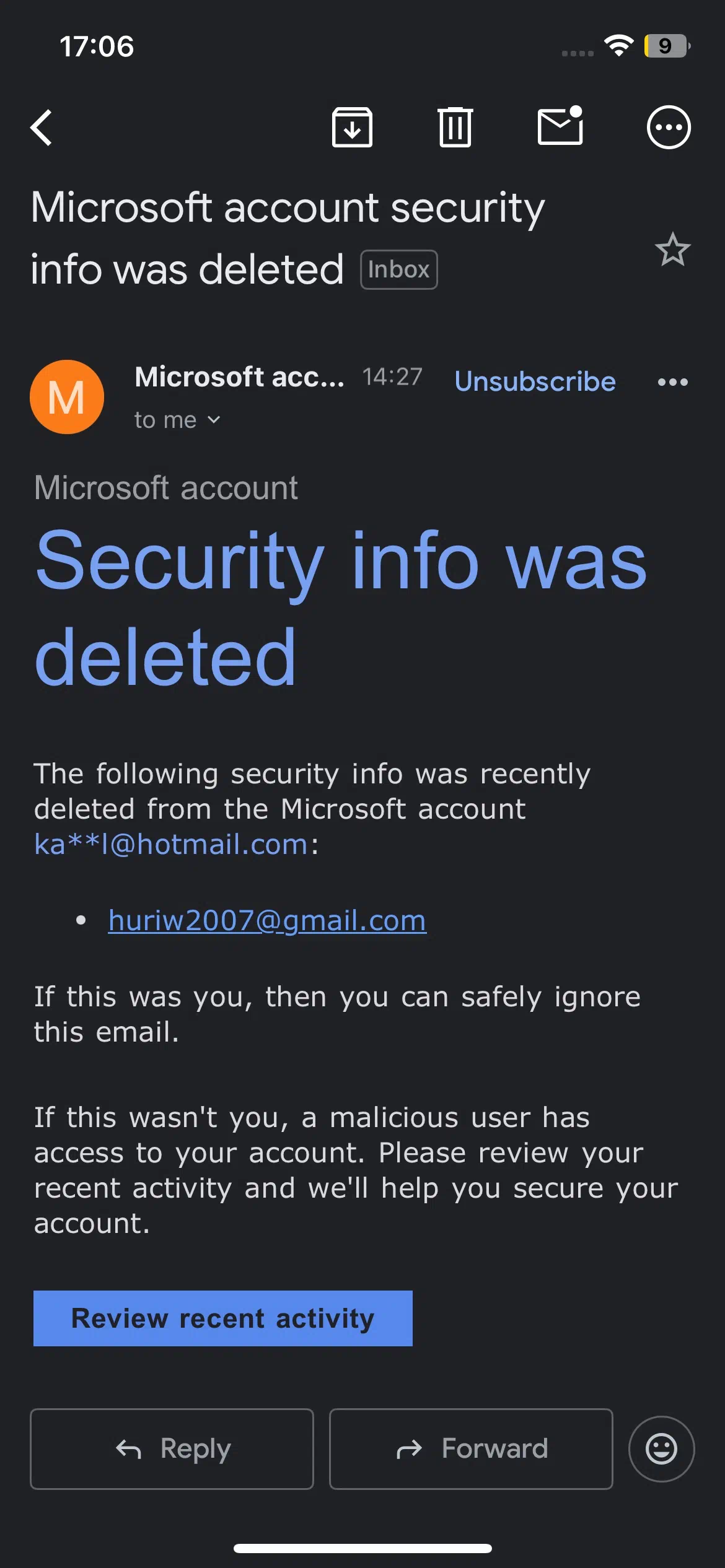The width and height of the screenshot is (725, 1568).
Task: Open the ka**l@hotmail.com link
Action: (x=171, y=844)
